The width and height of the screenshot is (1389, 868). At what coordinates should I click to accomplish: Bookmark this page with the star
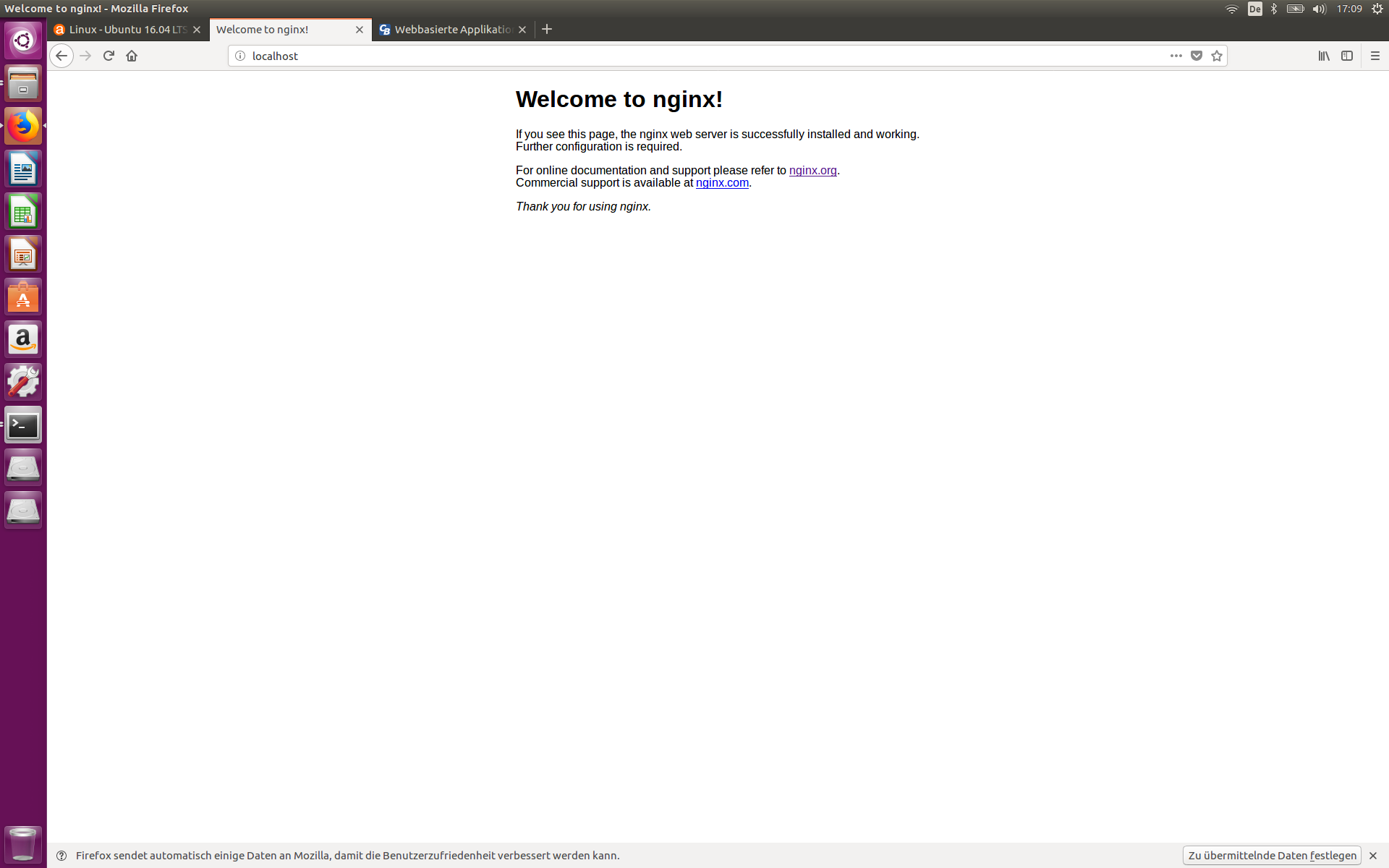1217,56
